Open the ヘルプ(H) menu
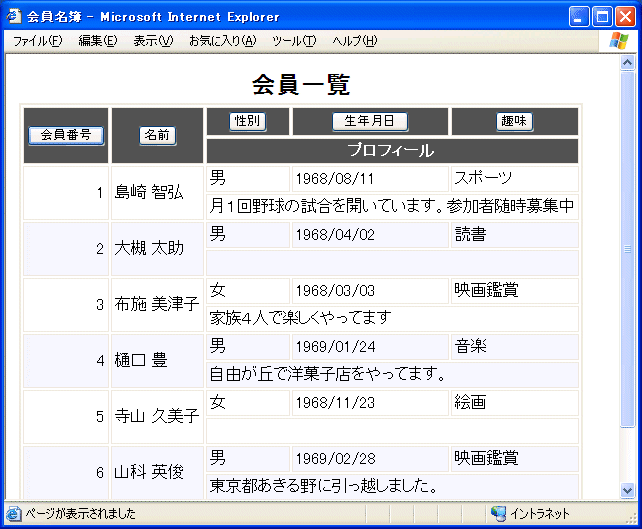 355,41
